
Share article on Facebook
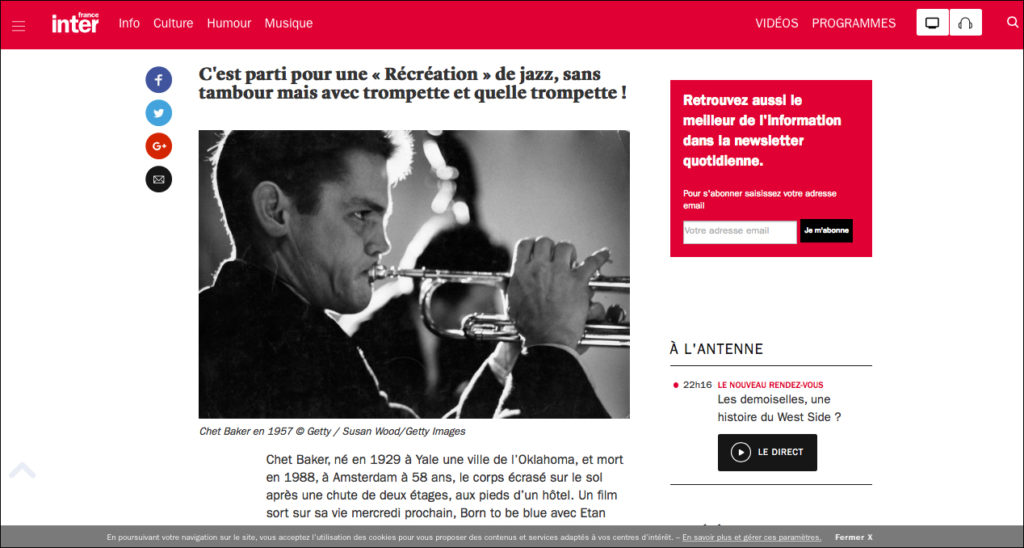(159, 80)
